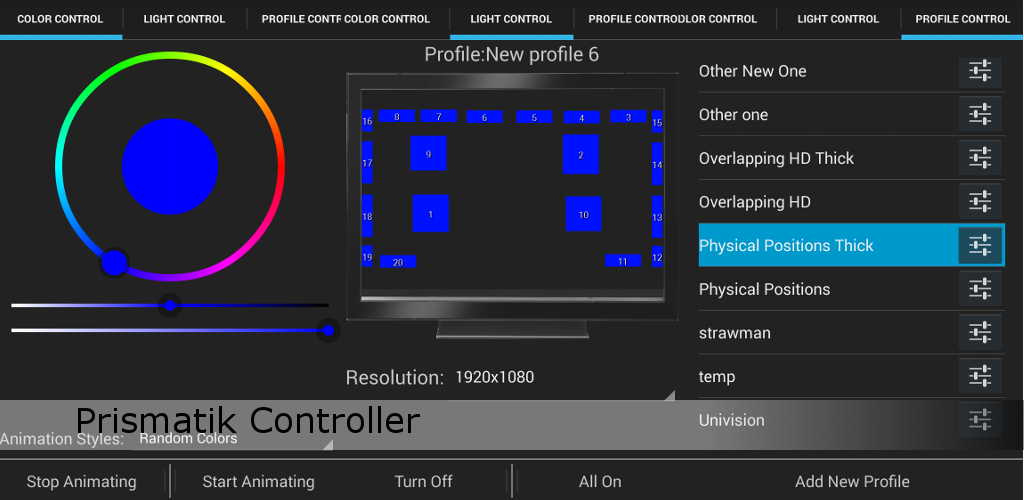Click the sliders icon on Physical Positions Thick
The height and width of the screenshot is (500, 1024).
click(x=980, y=245)
